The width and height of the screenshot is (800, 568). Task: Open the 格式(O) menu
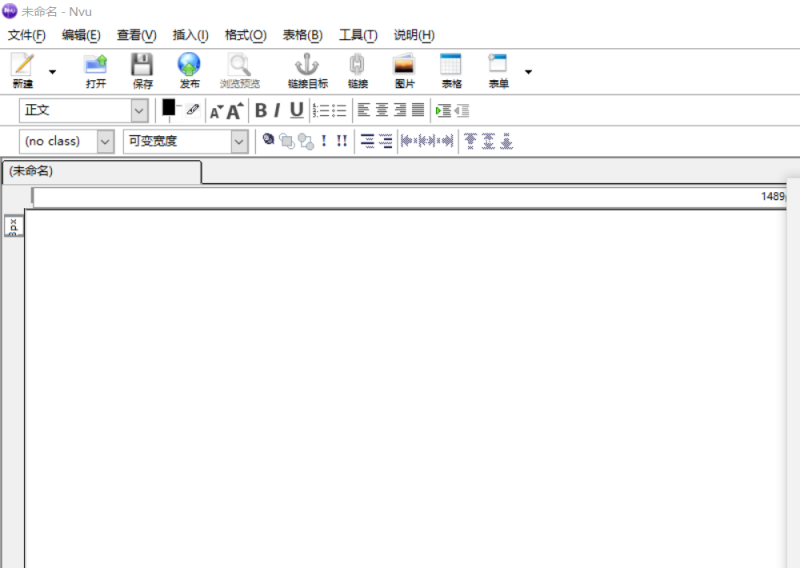tap(245, 35)
